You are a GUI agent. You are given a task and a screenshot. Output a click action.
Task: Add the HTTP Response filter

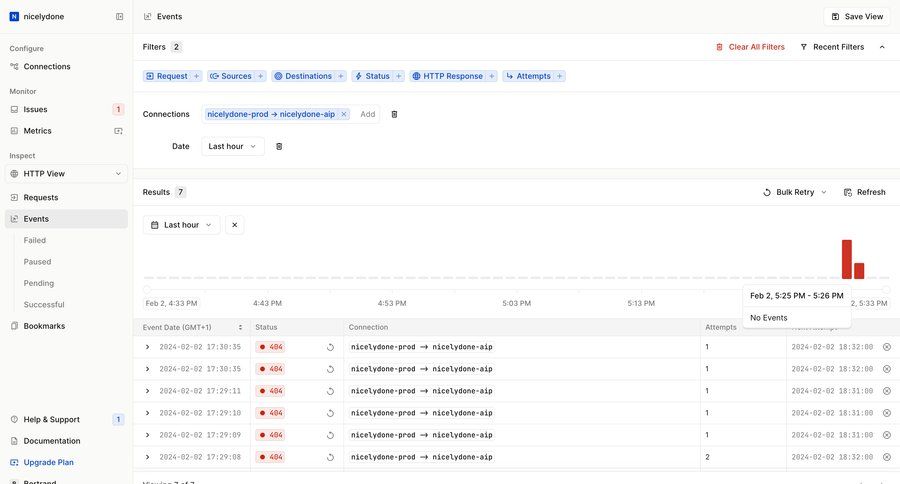[x=453, y=76]
